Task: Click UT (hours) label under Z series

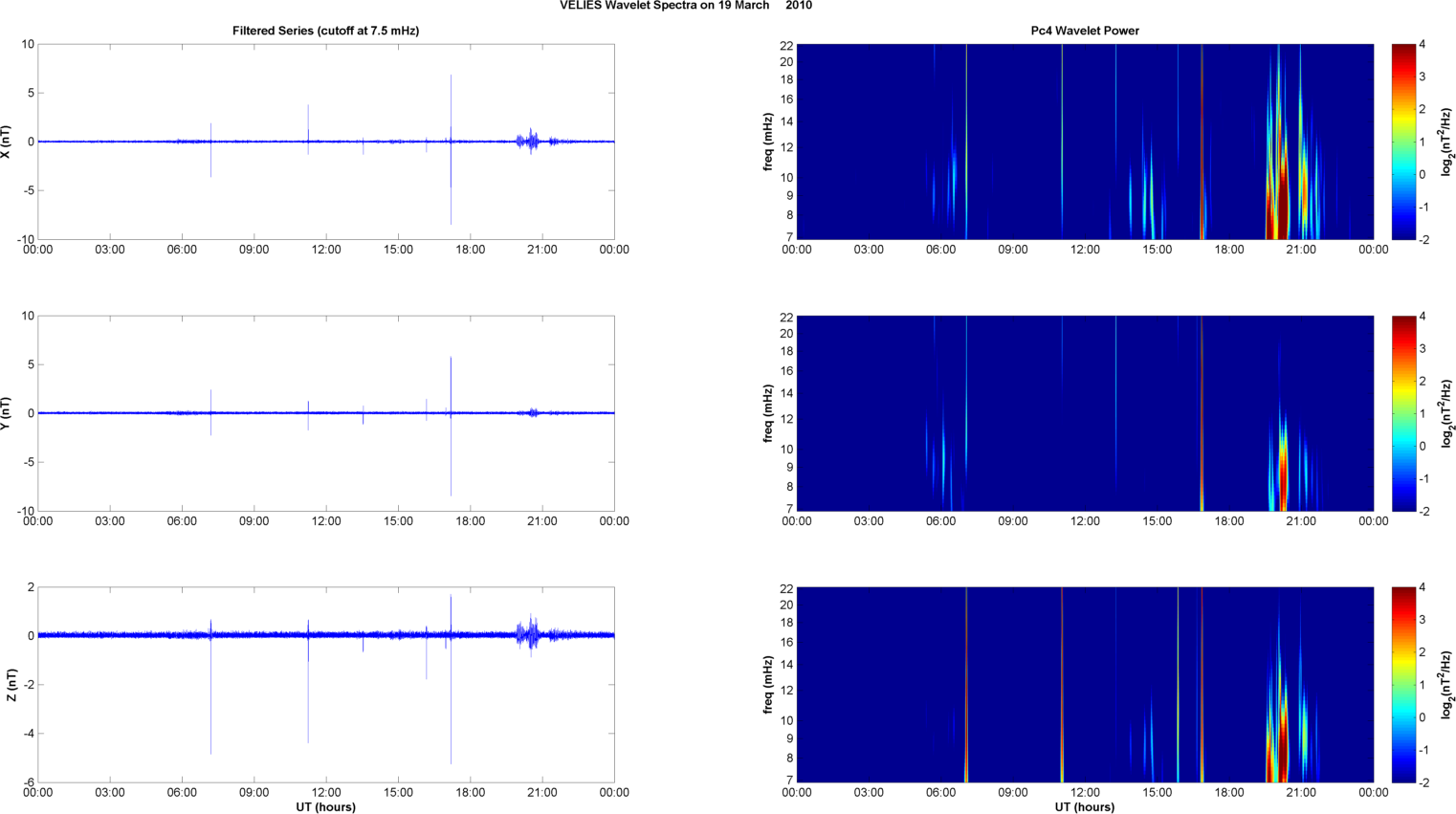Action: (x=325, y=807)
